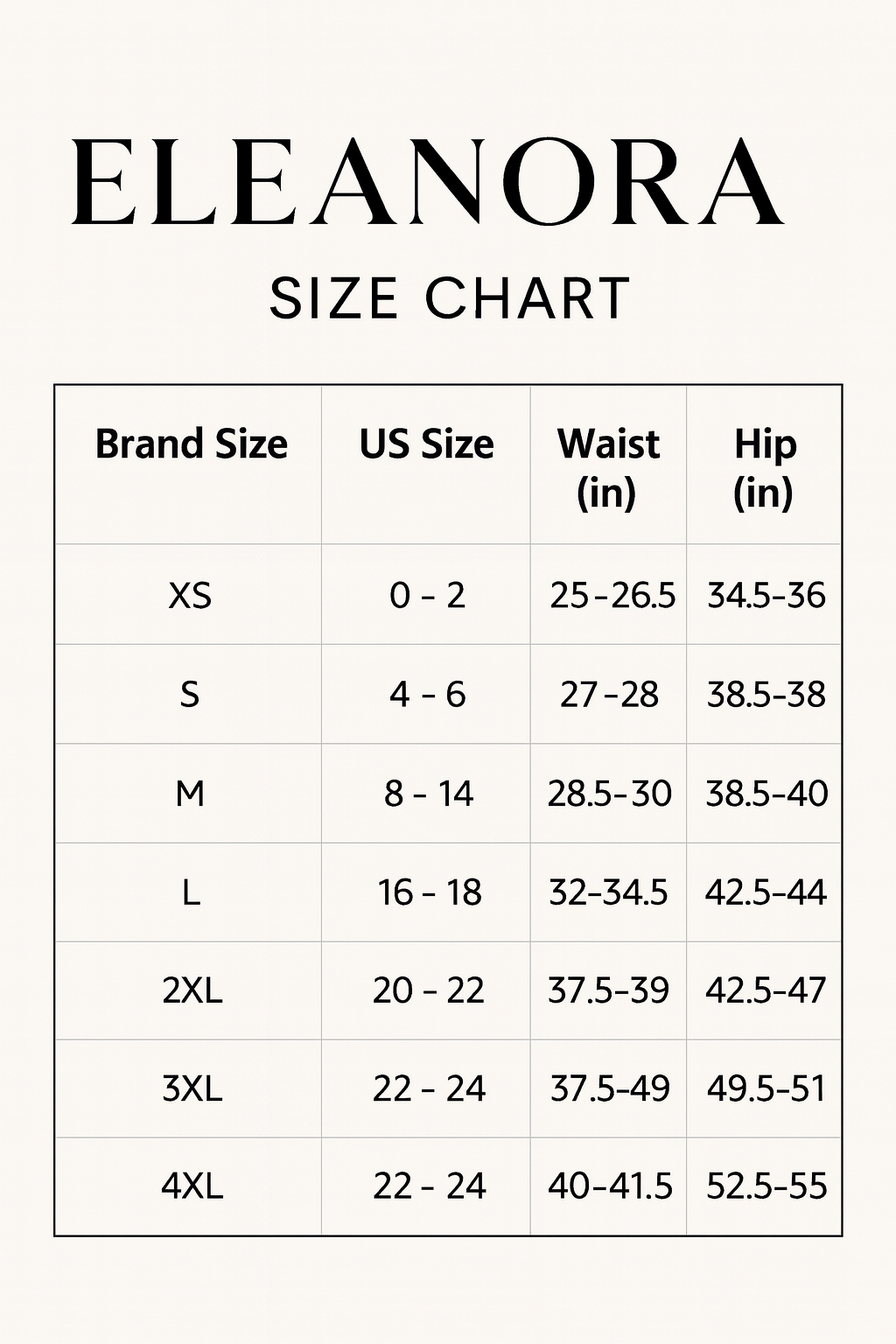896x1344 pixels.
Task: Select the 4XL brand size cell
Action: [192, 1186]
